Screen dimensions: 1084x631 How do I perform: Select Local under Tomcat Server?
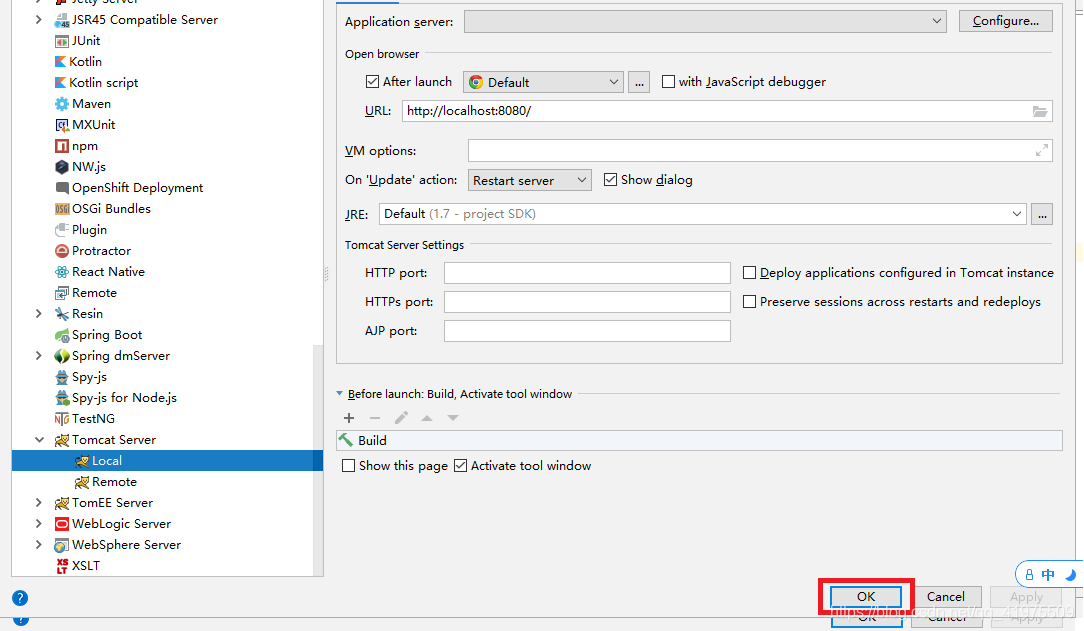(x=167, y=461)
